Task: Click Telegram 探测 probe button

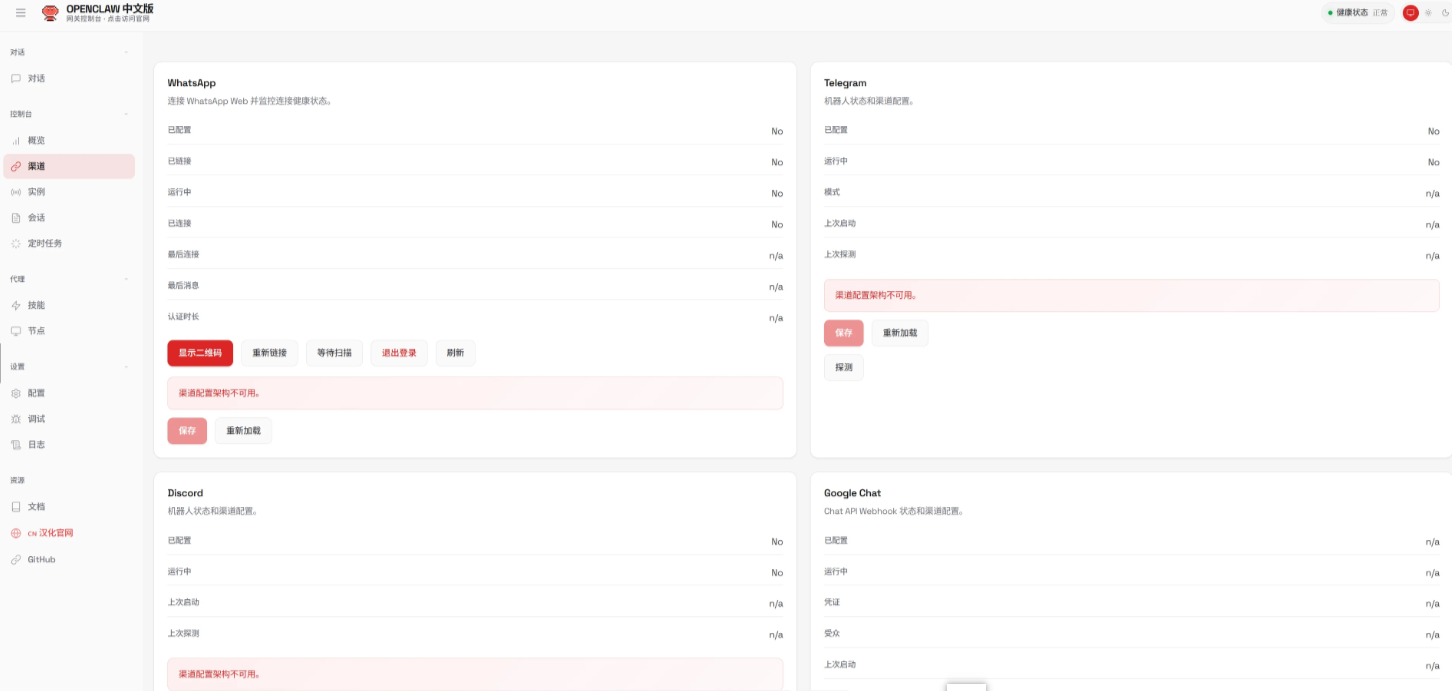Action: 843,368
